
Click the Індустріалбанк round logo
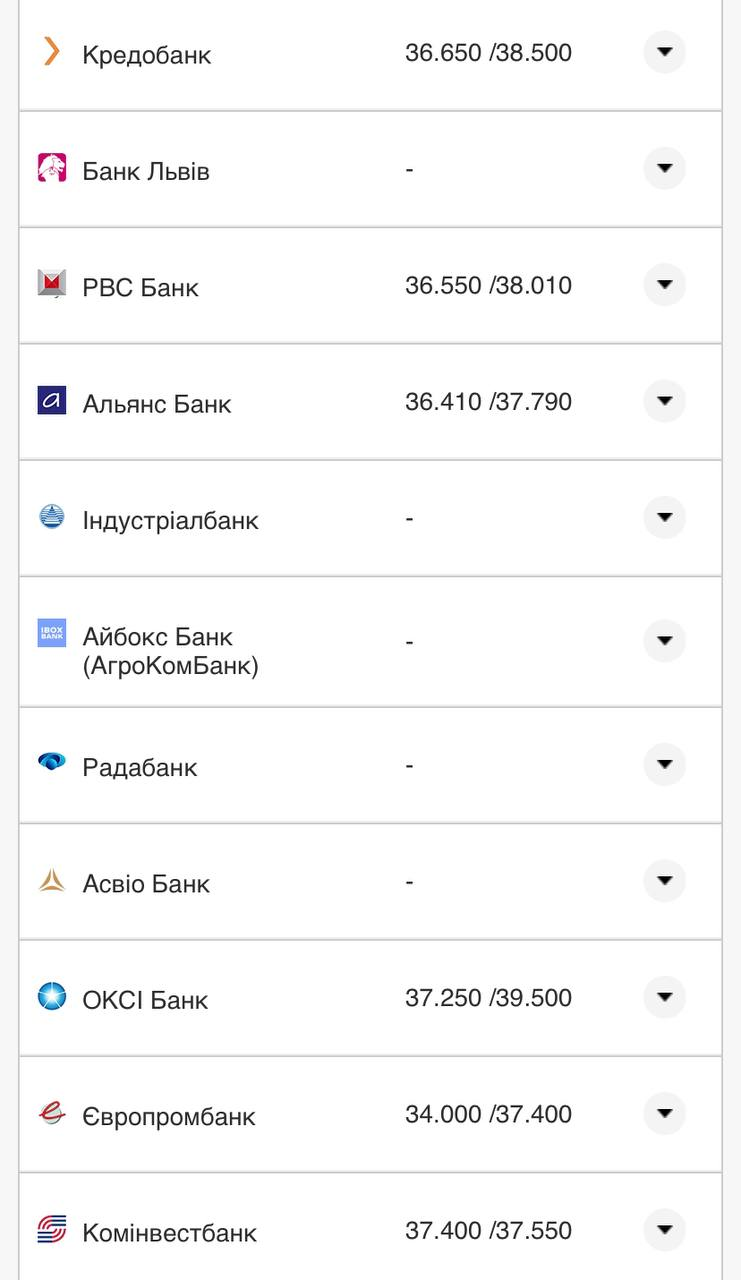(52, 517)
